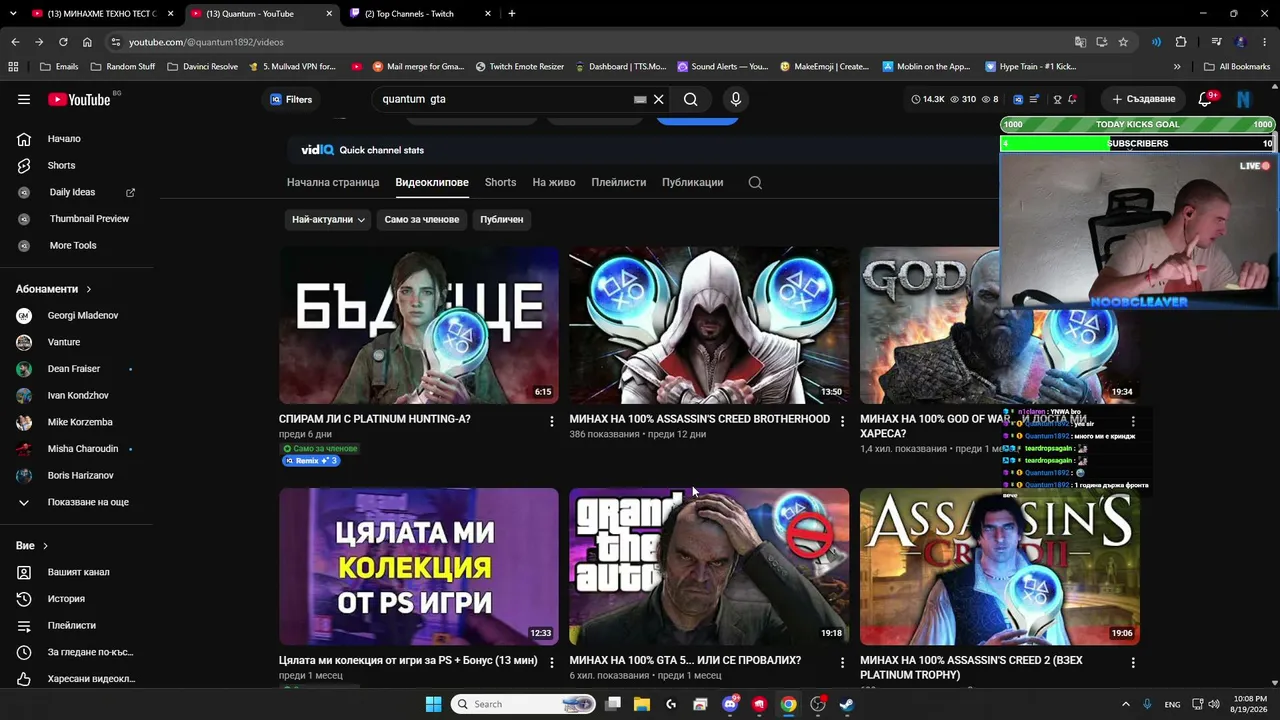Search within channel using magnifier icon
Viewport: 1280px width, 720px height.
[755, 183]
